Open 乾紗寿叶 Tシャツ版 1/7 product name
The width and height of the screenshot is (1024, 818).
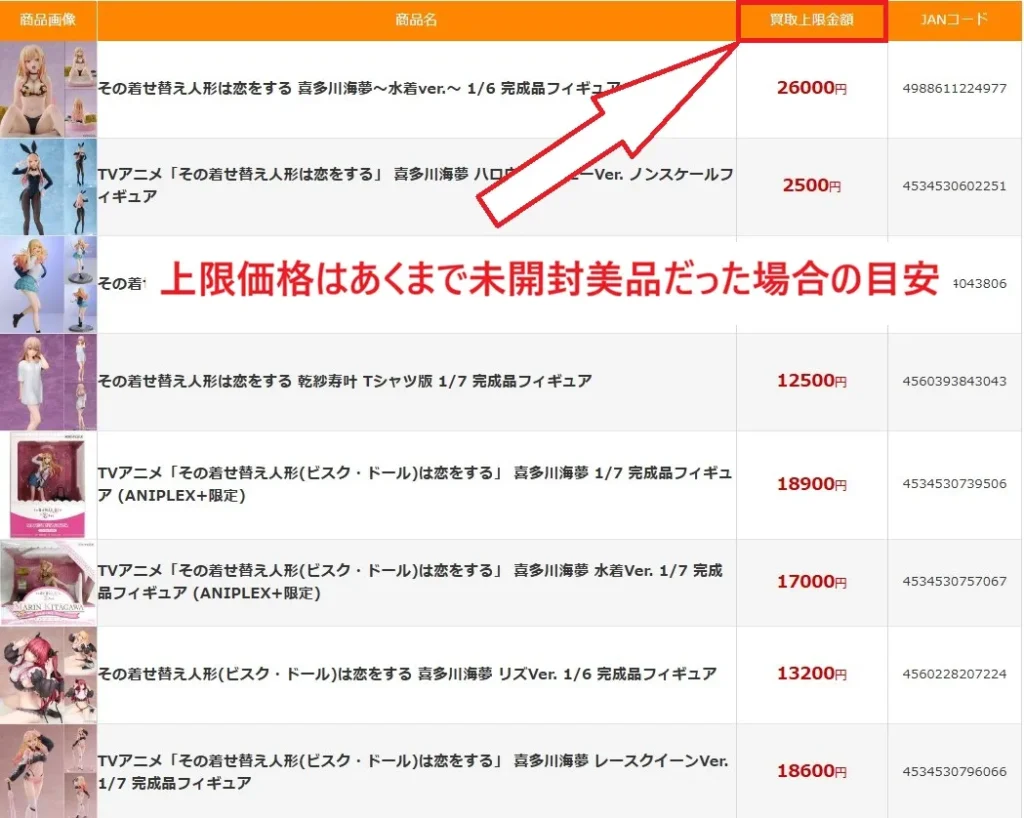tap(345, 381)
